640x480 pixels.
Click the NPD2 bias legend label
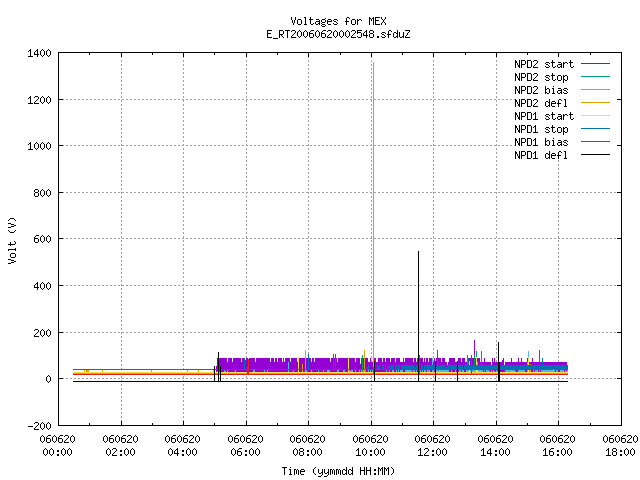point(541,90)
